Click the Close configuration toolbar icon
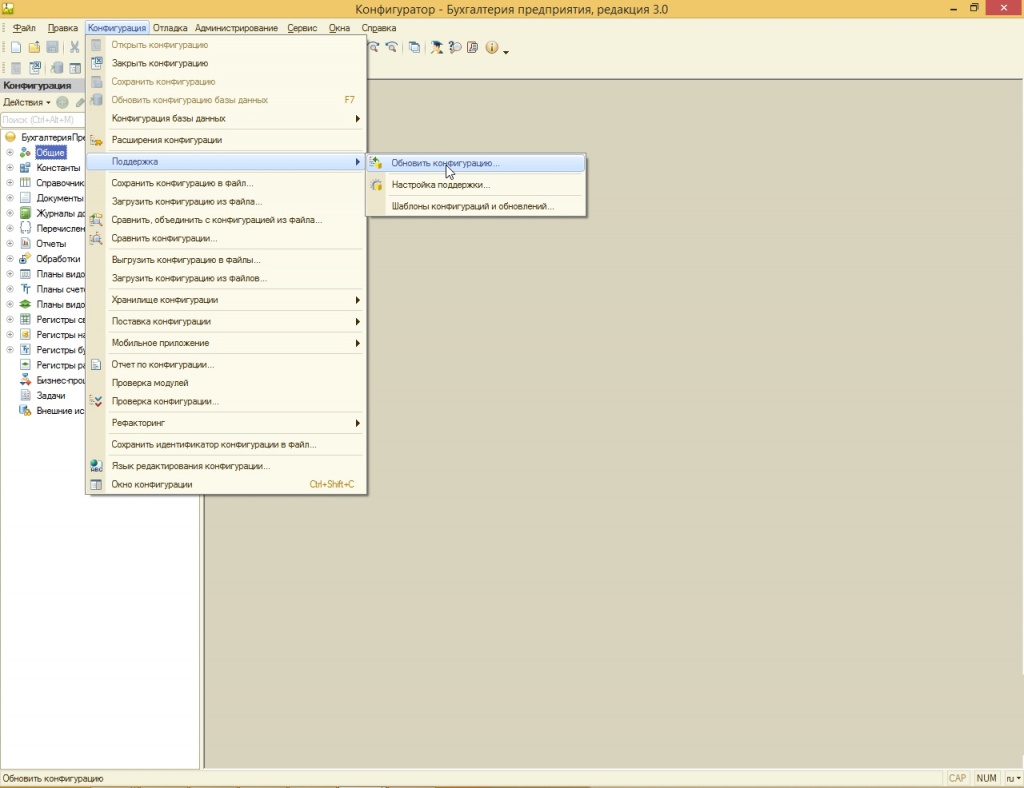This screenshot has width=1024, height=788. [x=35, y=68]
